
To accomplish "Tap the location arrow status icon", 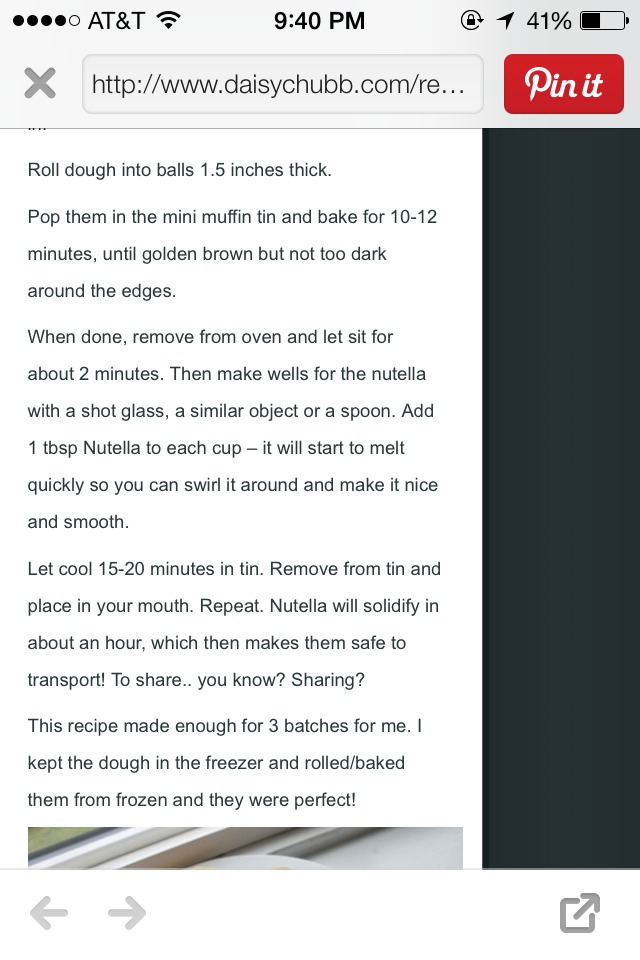I will click(x=505, y=21).
